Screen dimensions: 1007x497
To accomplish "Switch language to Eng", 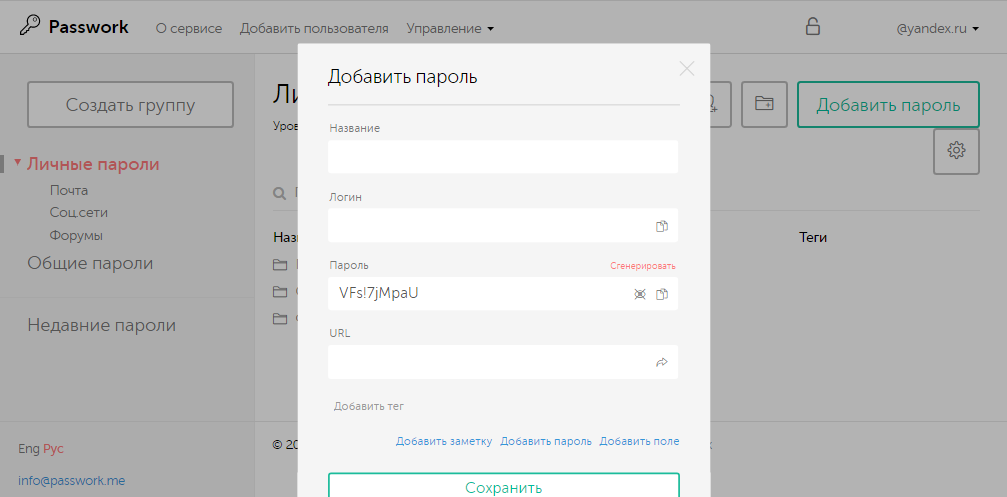I will [x=29, y=449].
